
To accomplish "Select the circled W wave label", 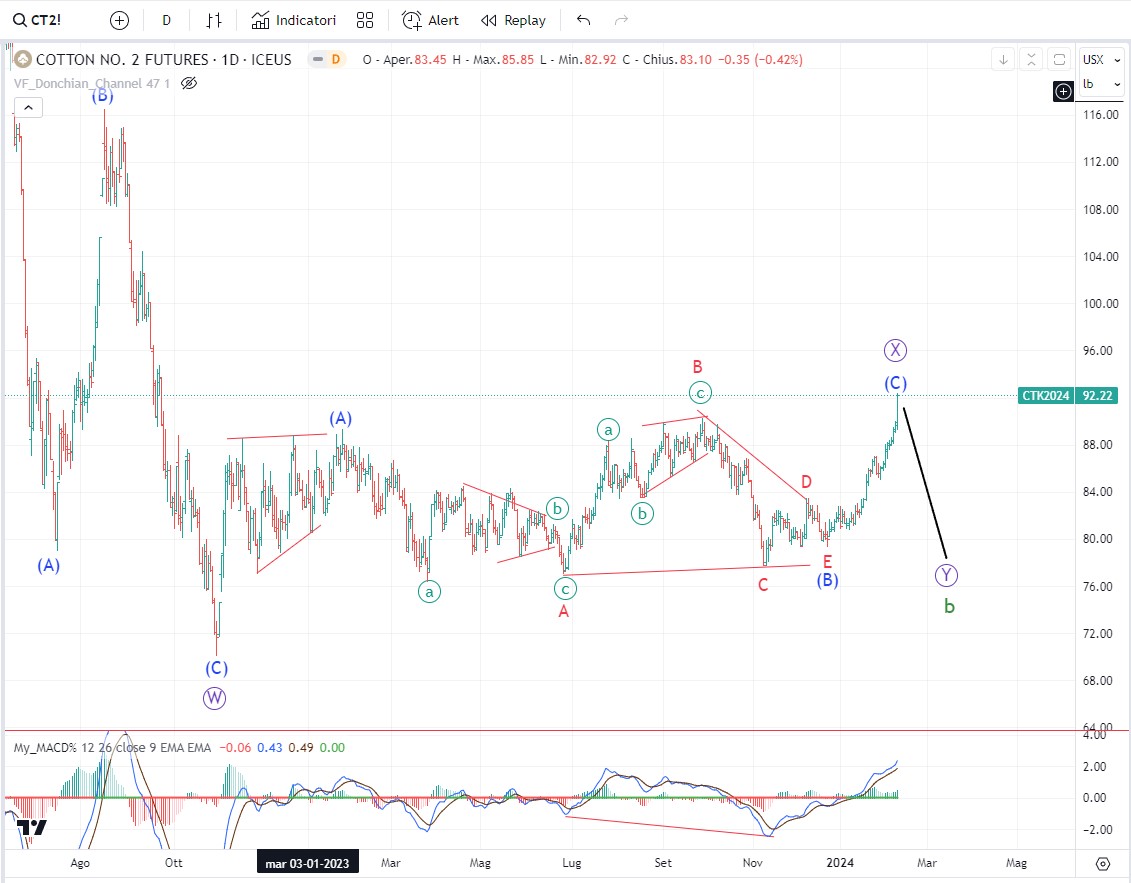I will [x=214, y=698].
